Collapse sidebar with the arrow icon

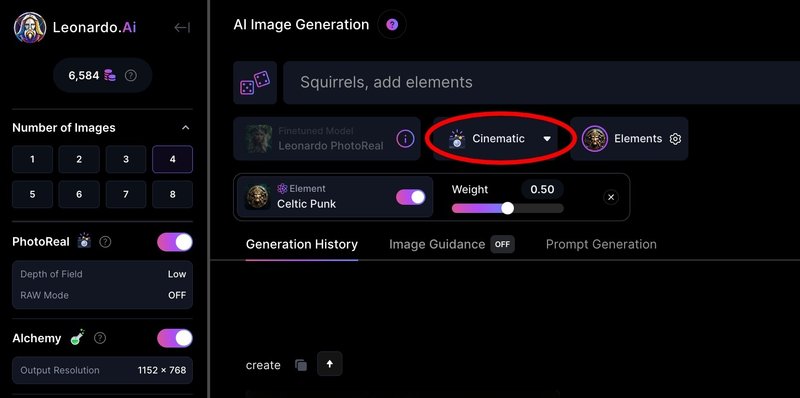click(x=182, y=28)
